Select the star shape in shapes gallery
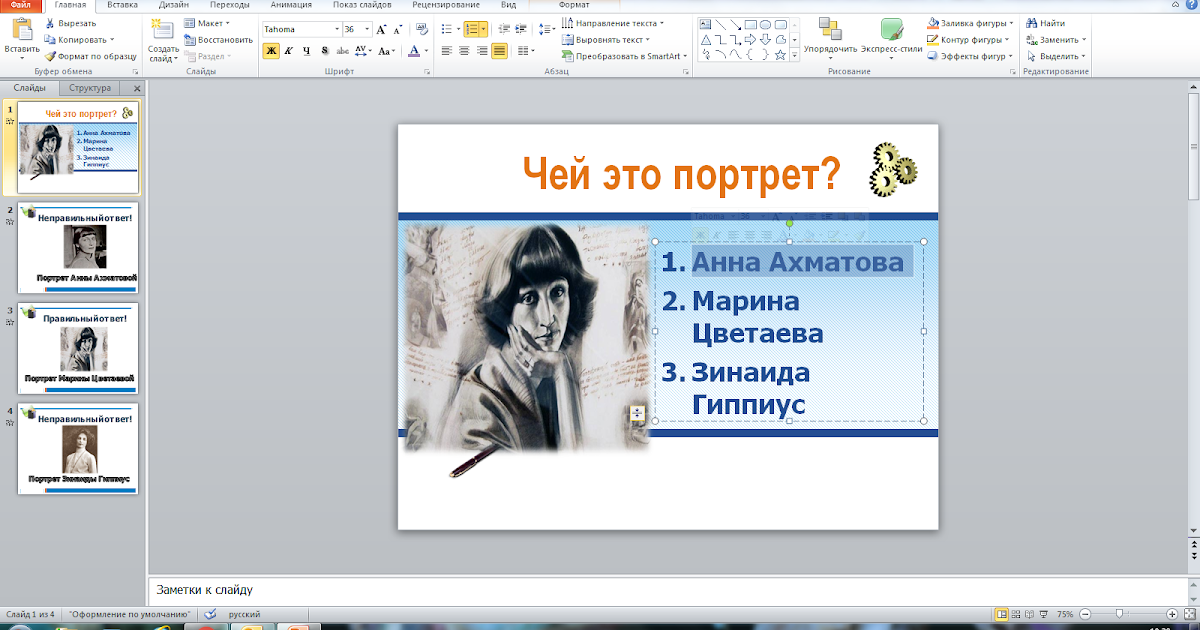 (780, 55)
